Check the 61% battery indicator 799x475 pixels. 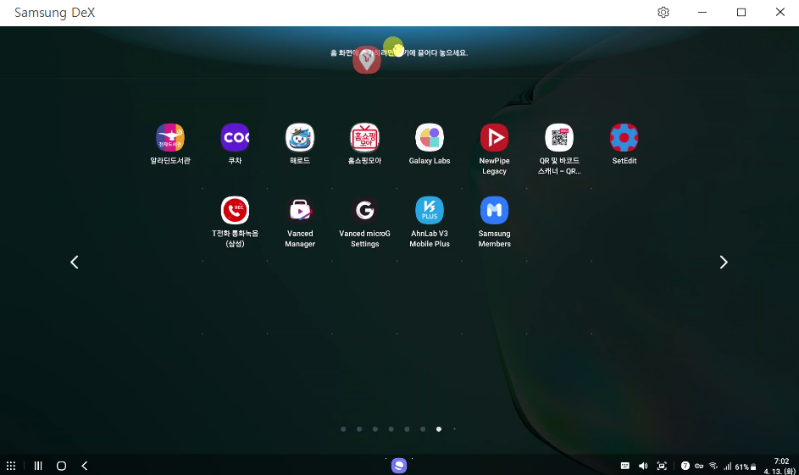tap(745, 467)
